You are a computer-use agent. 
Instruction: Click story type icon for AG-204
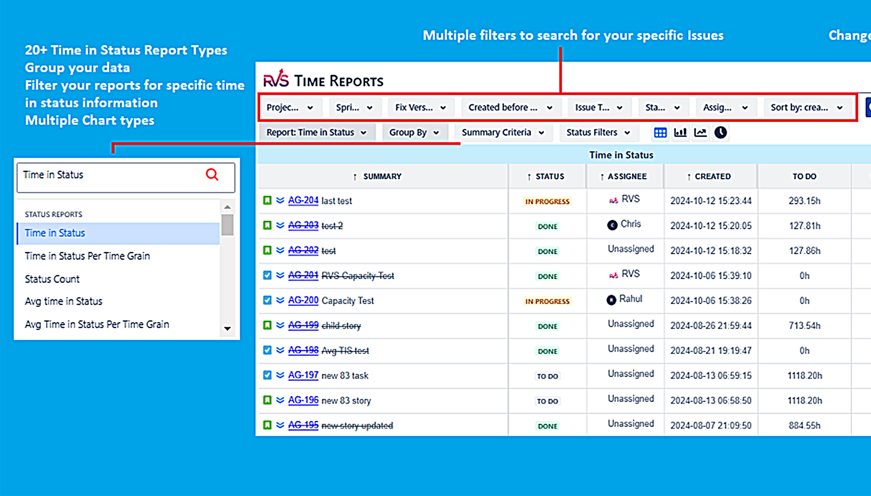tap(267, 201)
